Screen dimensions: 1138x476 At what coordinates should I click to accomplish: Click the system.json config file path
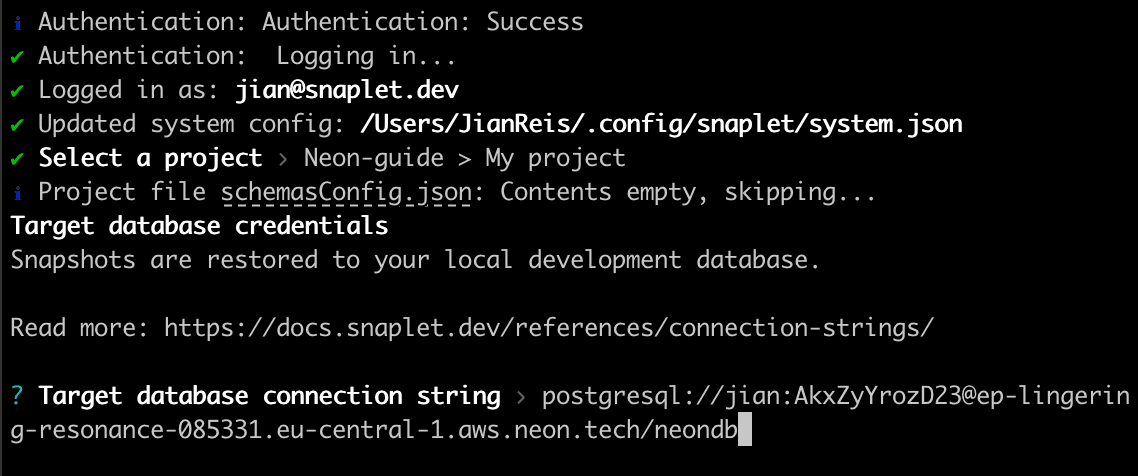coord(660,124)
